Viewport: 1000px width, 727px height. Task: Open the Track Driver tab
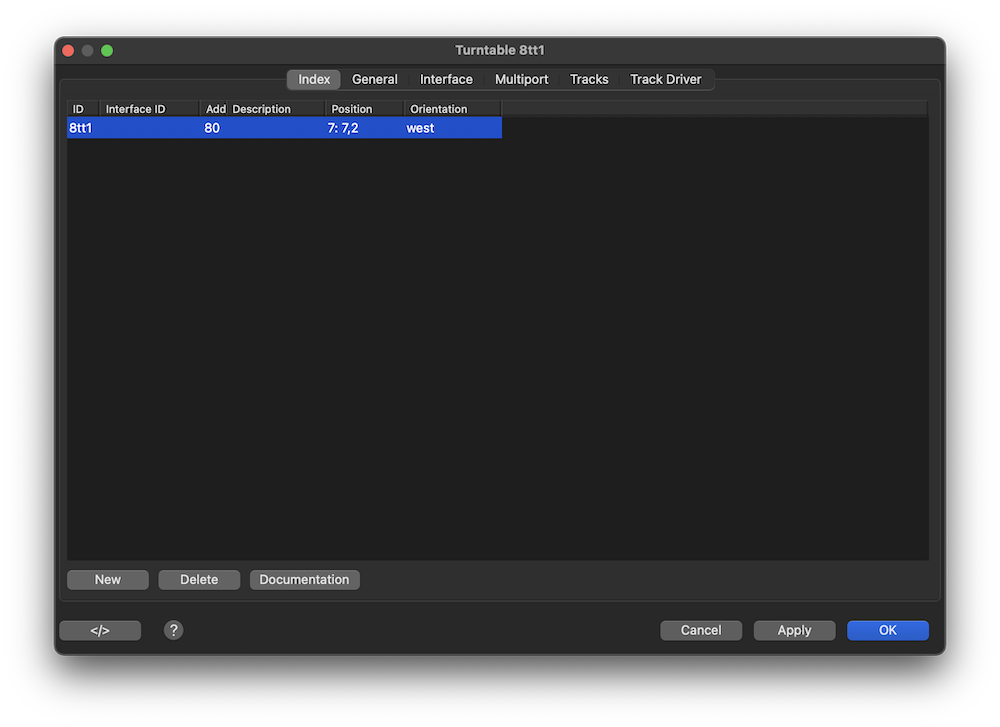tap(666, 79)
